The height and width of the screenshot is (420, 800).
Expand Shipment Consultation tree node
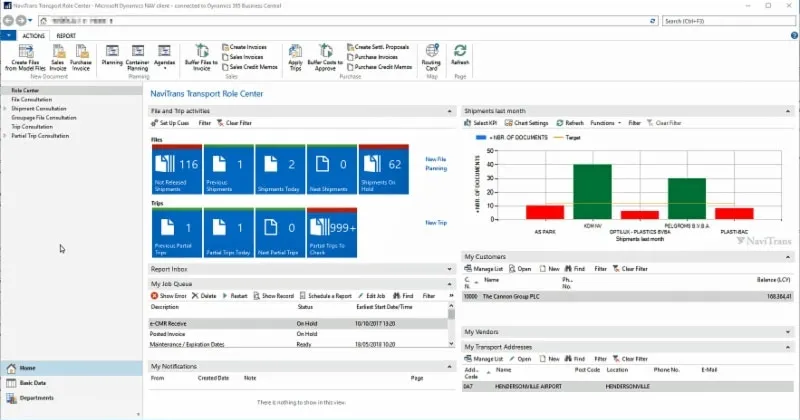pos(5,109)
